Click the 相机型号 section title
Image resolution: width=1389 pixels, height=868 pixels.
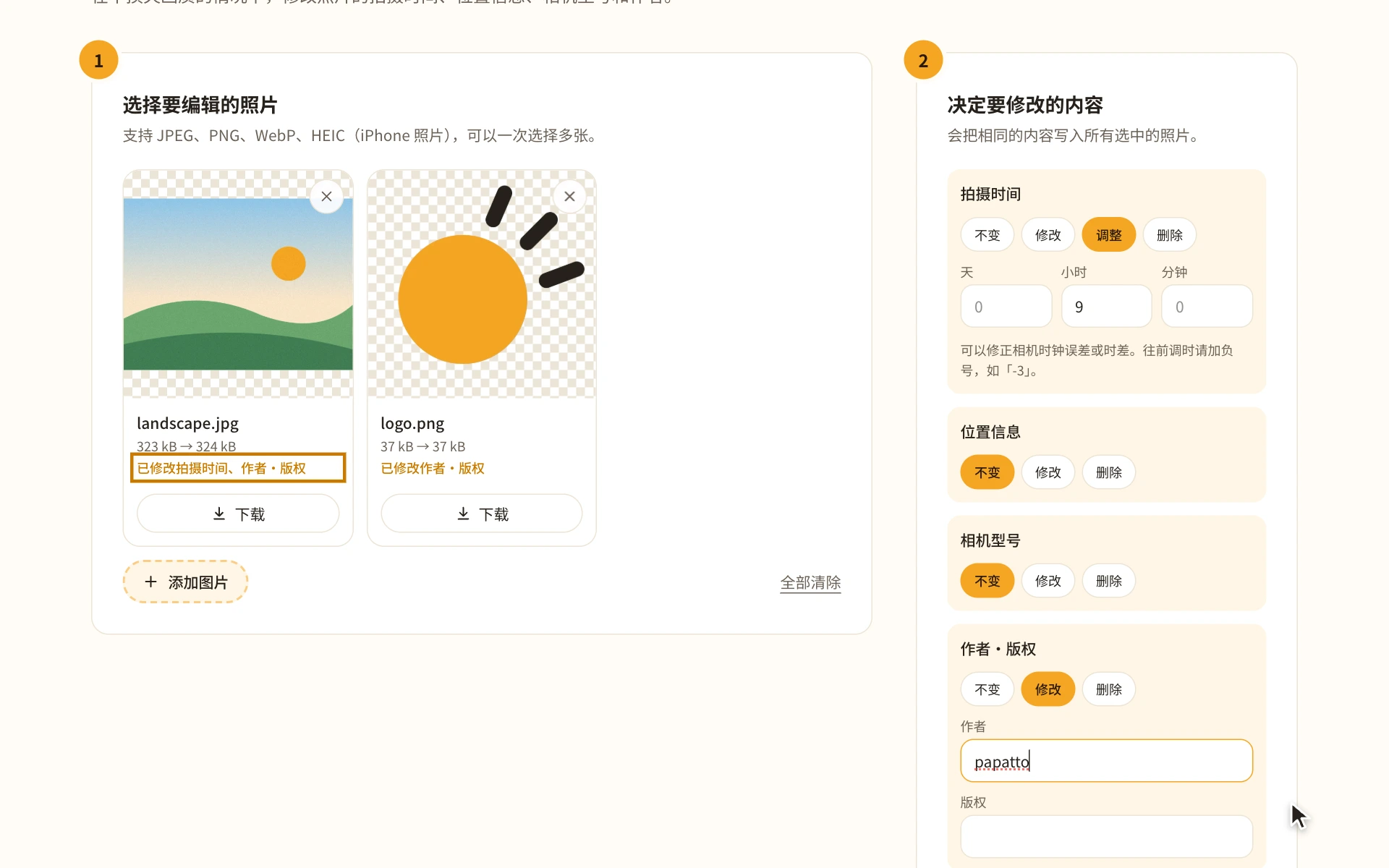point(990,540)
